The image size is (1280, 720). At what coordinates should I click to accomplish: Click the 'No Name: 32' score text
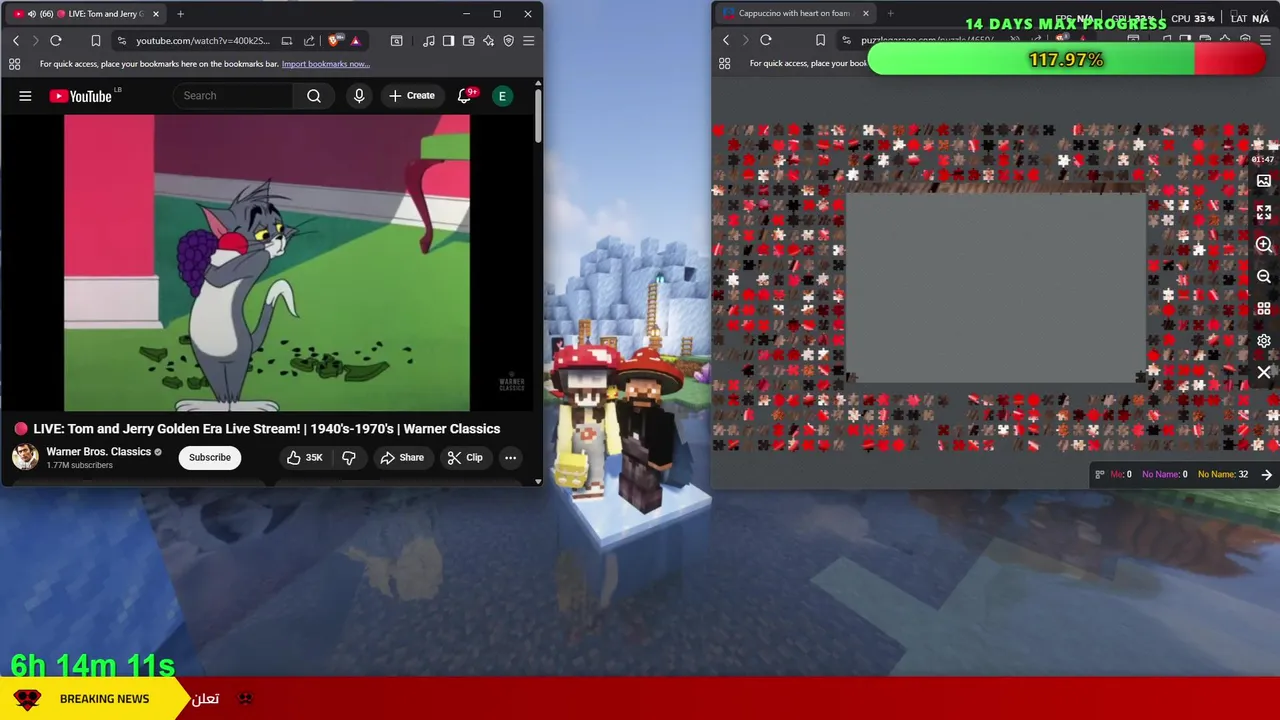1223,475
